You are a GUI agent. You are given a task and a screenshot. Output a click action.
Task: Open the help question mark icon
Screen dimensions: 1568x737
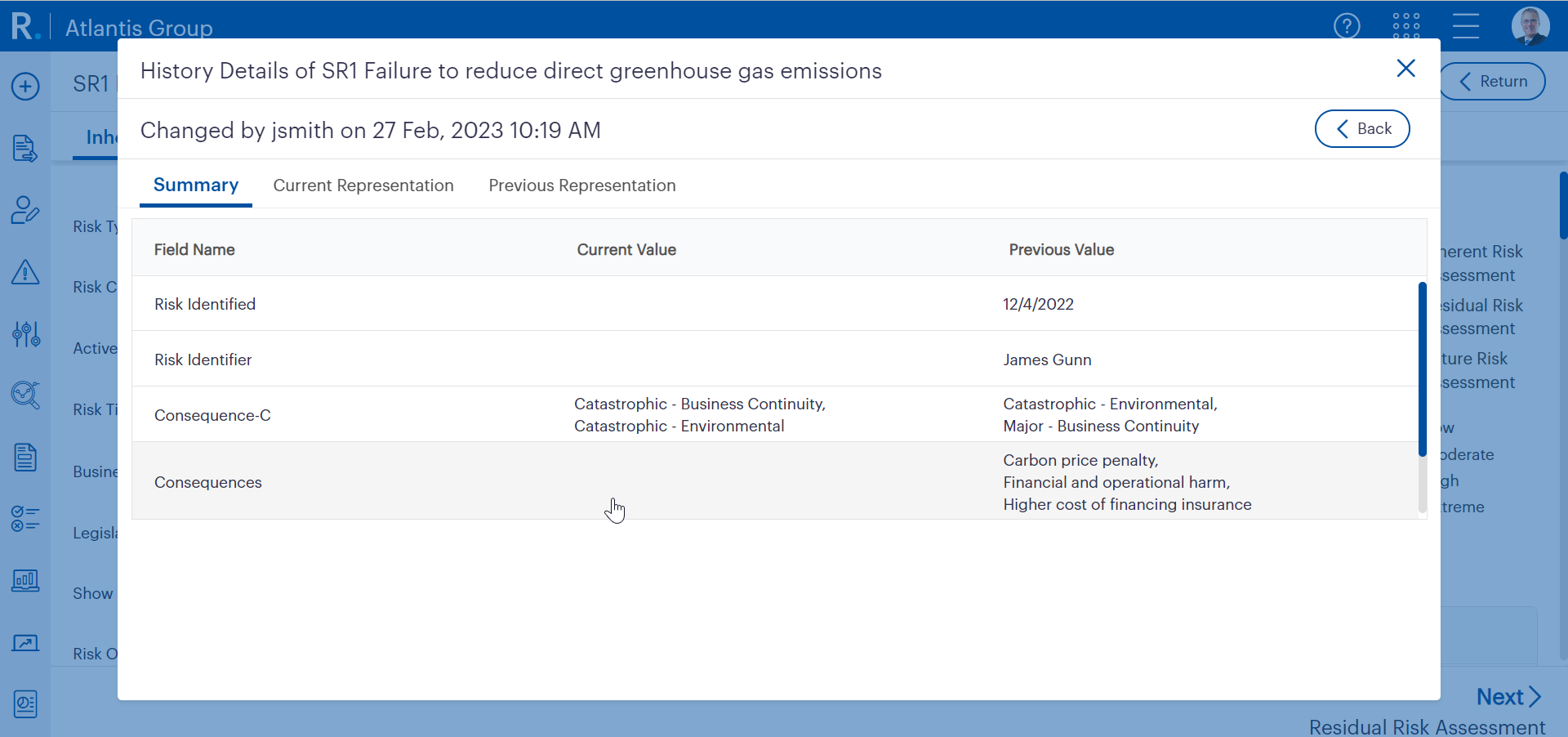(x=1347, y=26)
